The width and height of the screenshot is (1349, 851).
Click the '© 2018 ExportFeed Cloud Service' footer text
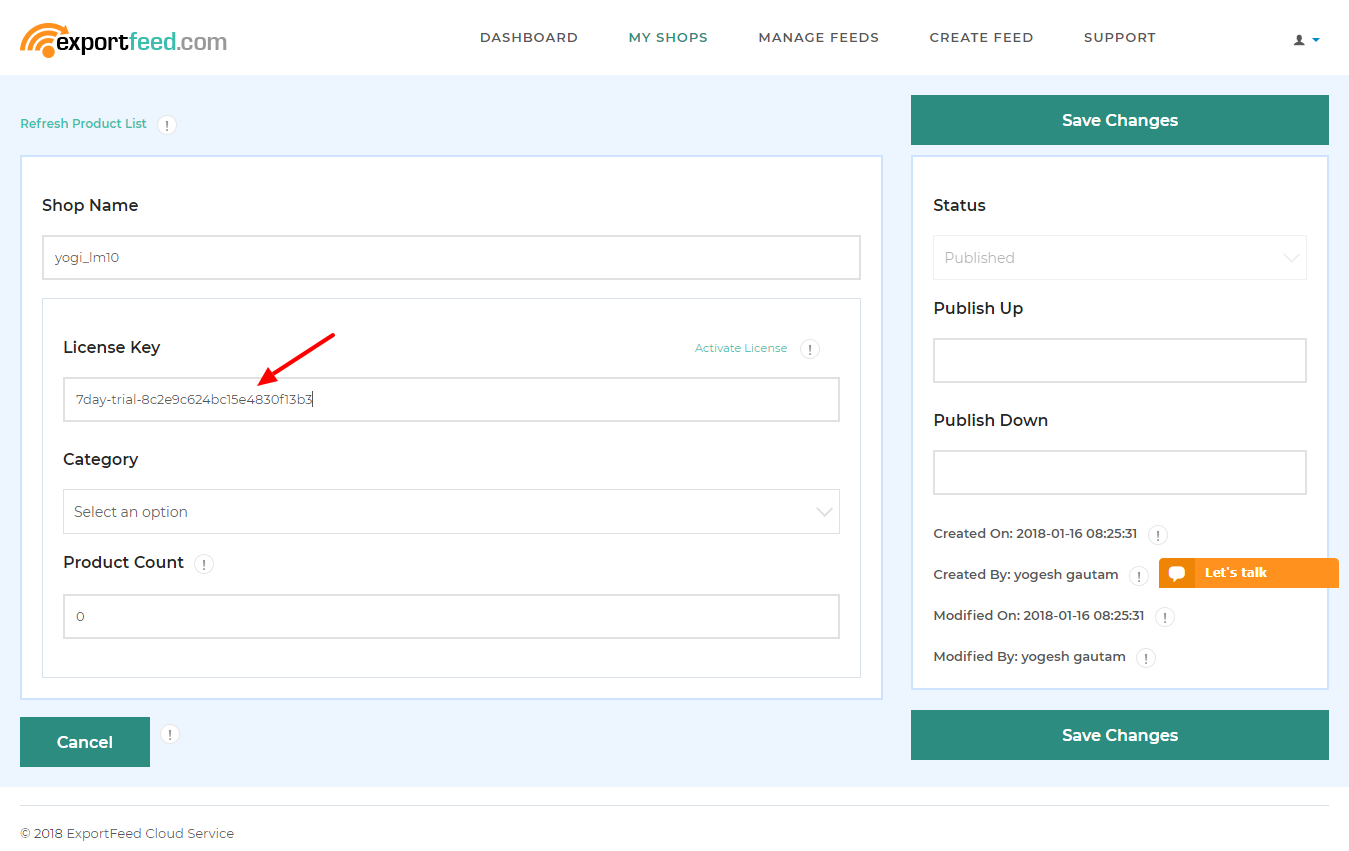[127, 833]
